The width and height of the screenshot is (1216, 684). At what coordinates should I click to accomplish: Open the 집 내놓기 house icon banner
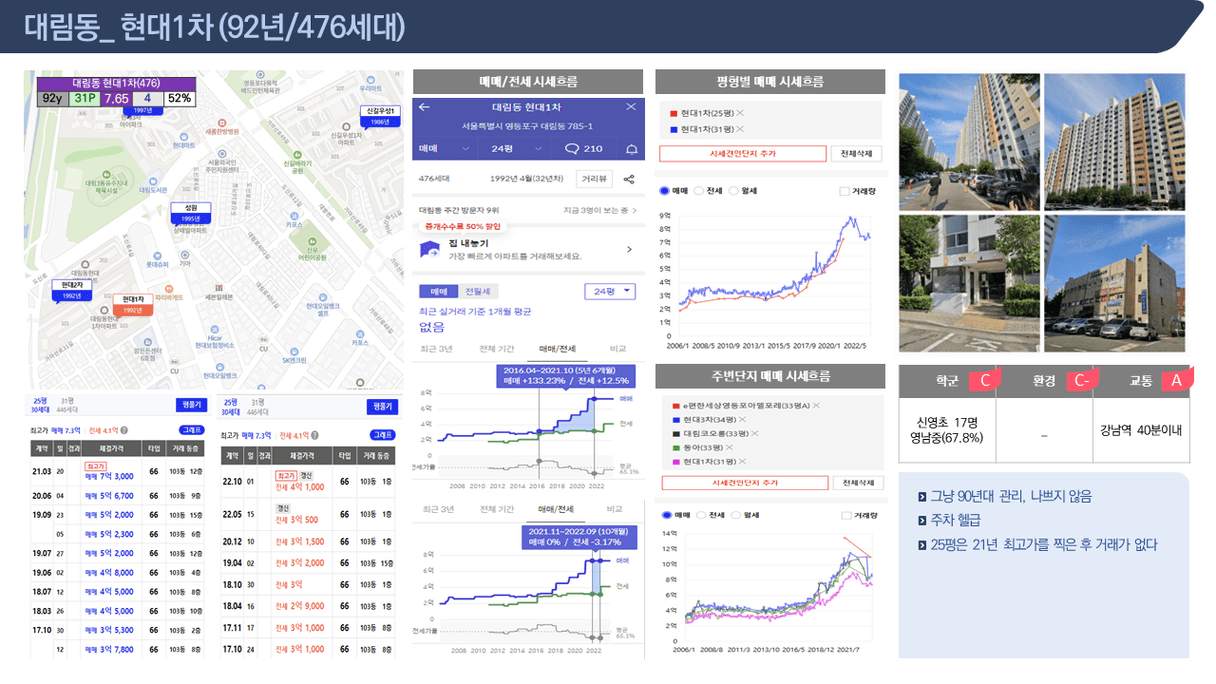428,250
